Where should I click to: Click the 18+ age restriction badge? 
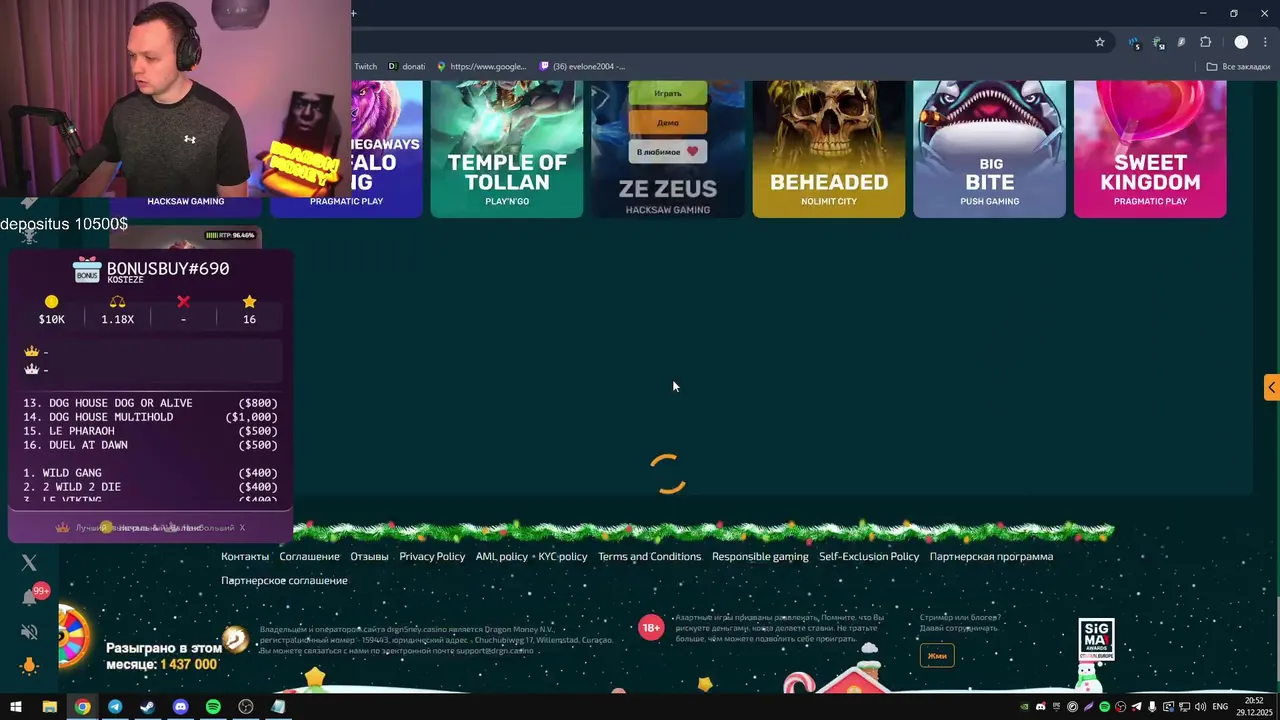651,628
